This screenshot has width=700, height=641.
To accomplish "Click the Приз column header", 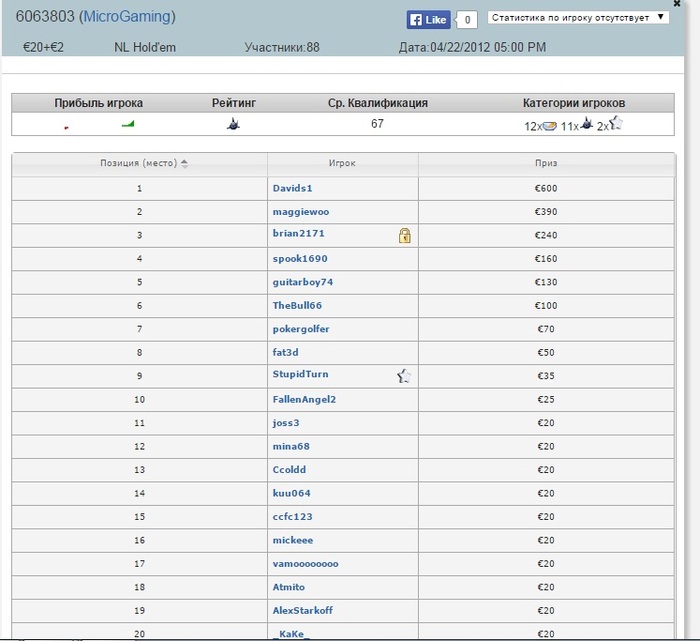I will click(x=546, y=163).
